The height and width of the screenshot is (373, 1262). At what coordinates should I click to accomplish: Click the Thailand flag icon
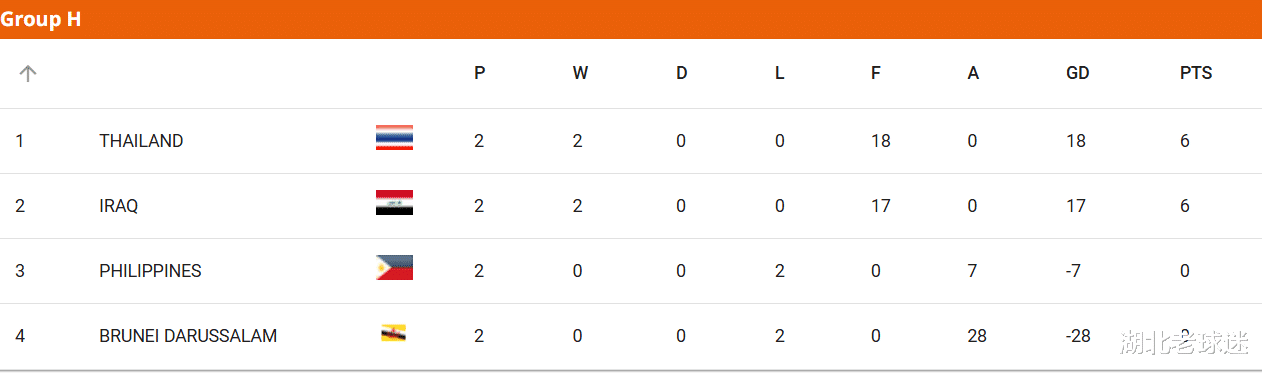click(394, 138)
